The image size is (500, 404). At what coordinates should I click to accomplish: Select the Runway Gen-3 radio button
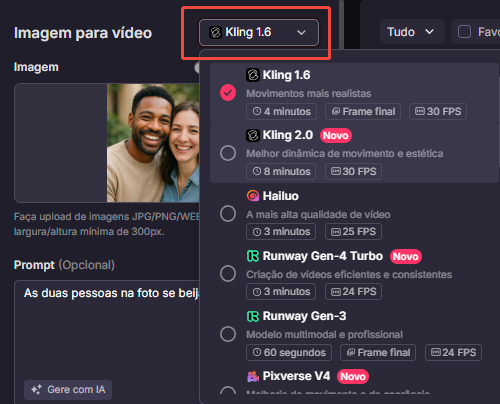(x=228, y=334)
